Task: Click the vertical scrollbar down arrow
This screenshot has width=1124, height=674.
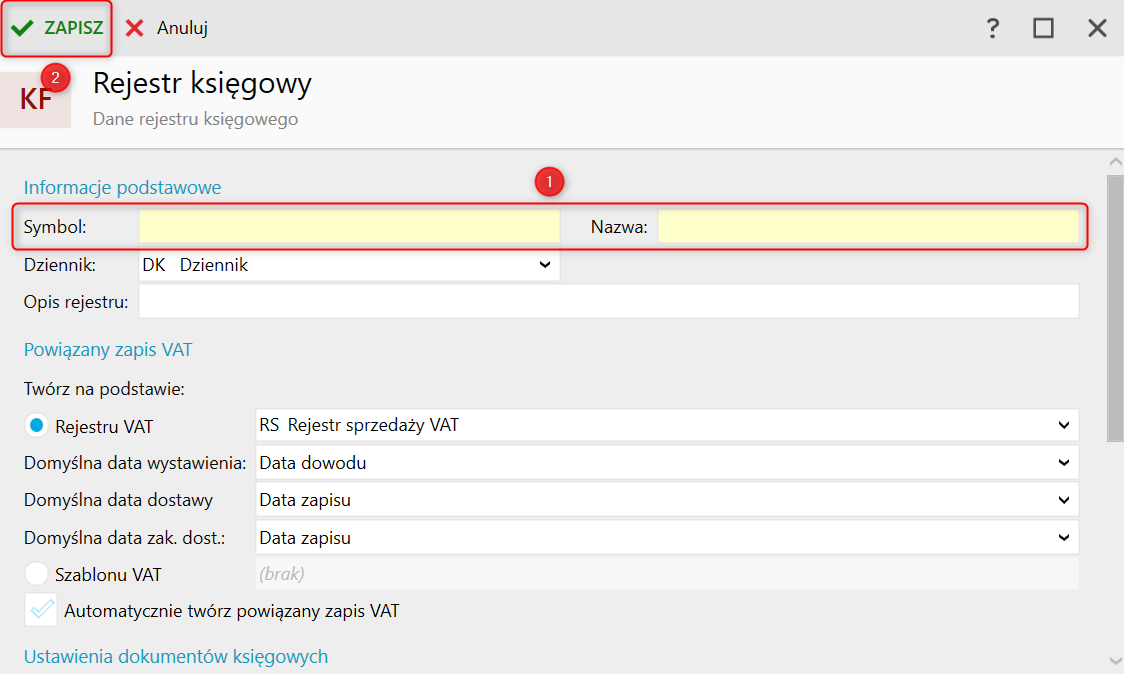Action: point(1115,660)
